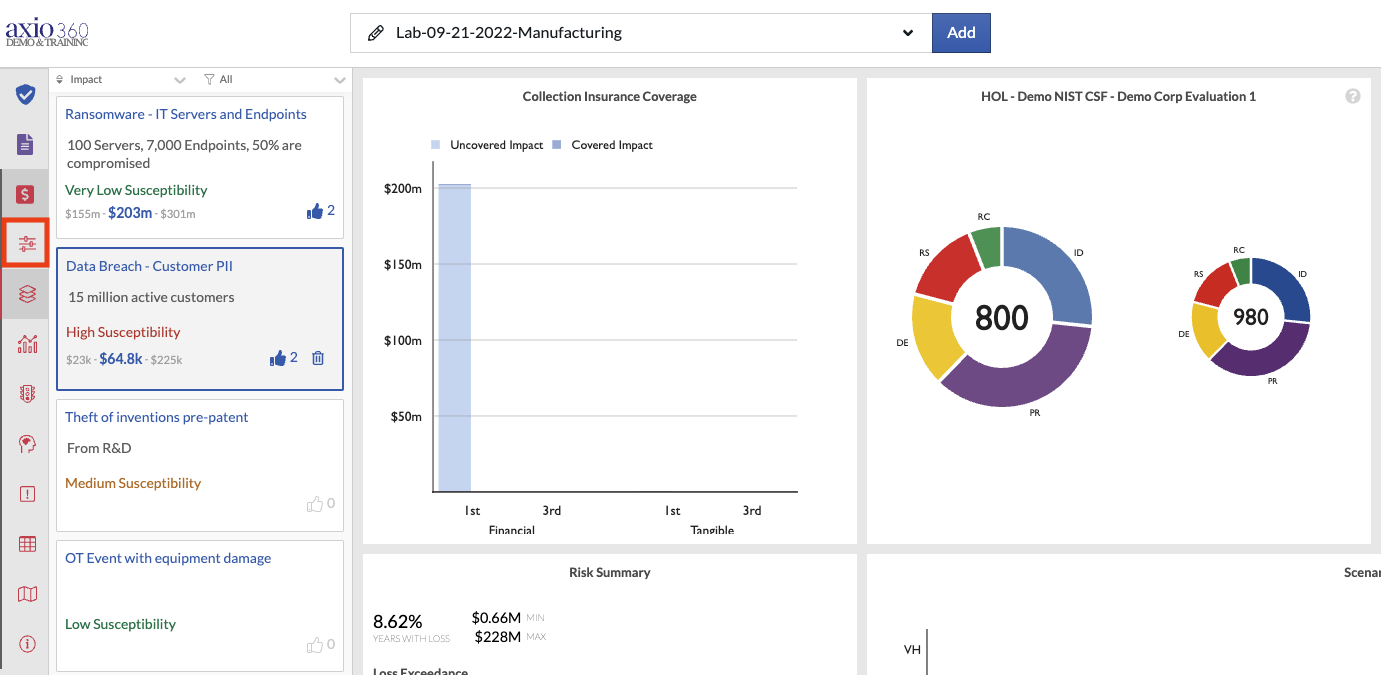Viewport: 1381px width, 675px height.
Task: Click the 8.62% years with loss value
Action: click(398, 621)
